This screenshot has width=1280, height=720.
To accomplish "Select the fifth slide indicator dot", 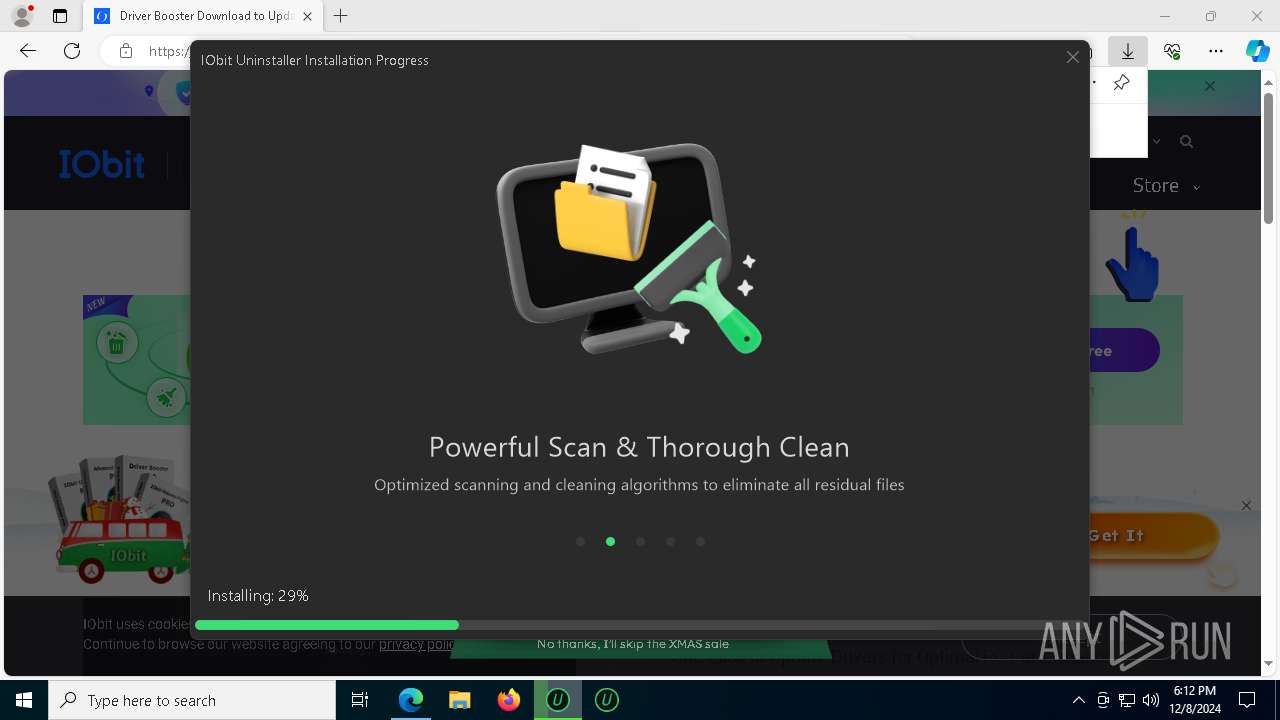I will [x=700, y=542].
